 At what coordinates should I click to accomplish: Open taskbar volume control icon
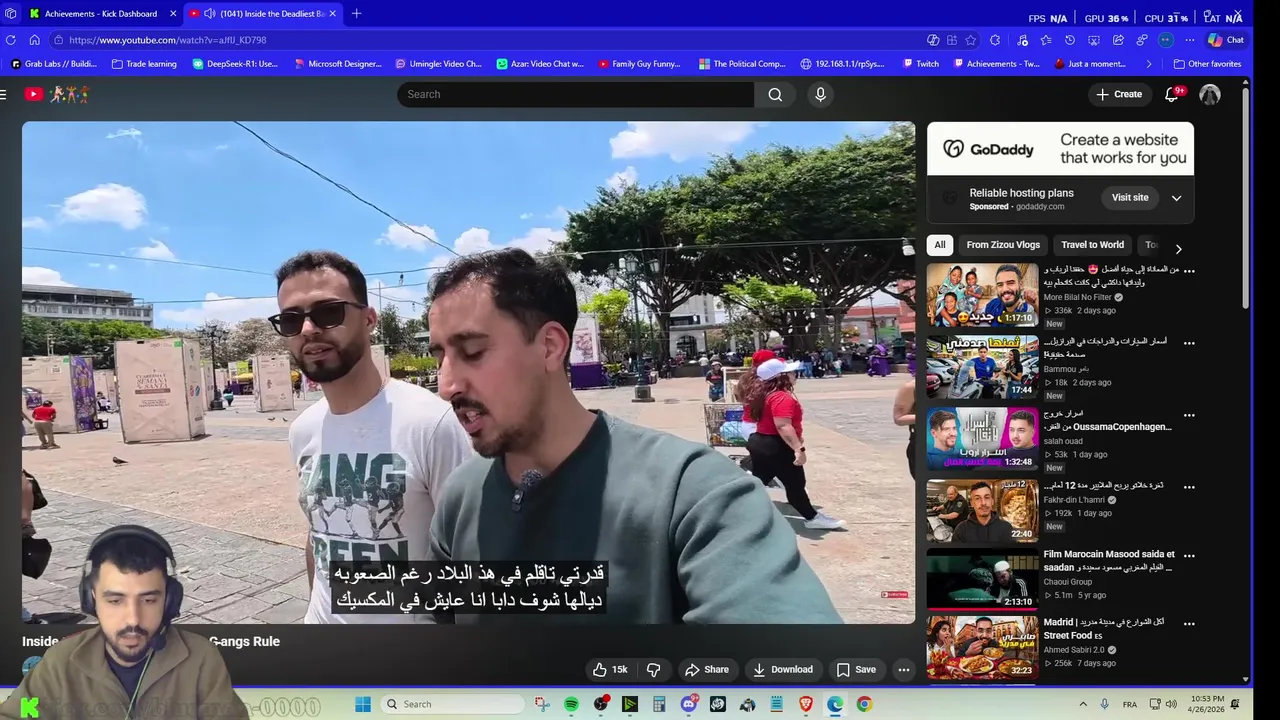1171,704
